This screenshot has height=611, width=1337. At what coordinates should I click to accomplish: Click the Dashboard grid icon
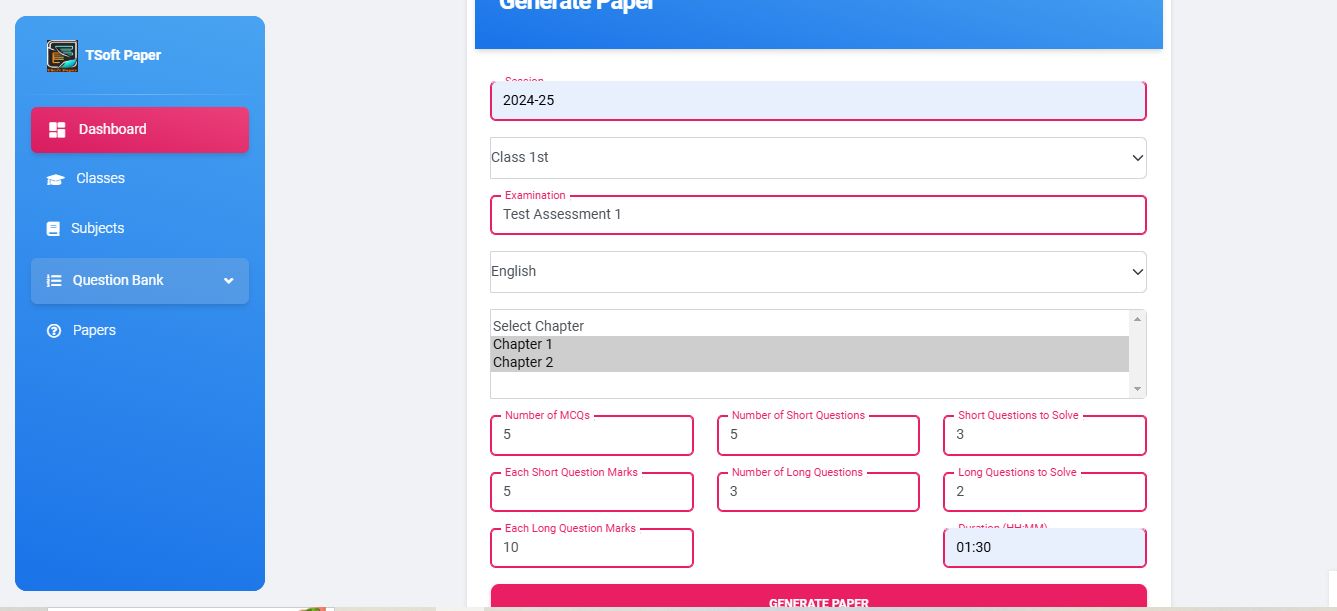[x=57, y=130]
